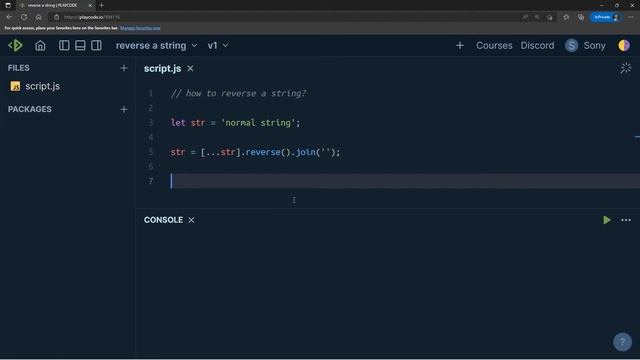Expand the v1 version dropdown
The width and height of the screenshot is (640, 360).
[x=218, y=45]
